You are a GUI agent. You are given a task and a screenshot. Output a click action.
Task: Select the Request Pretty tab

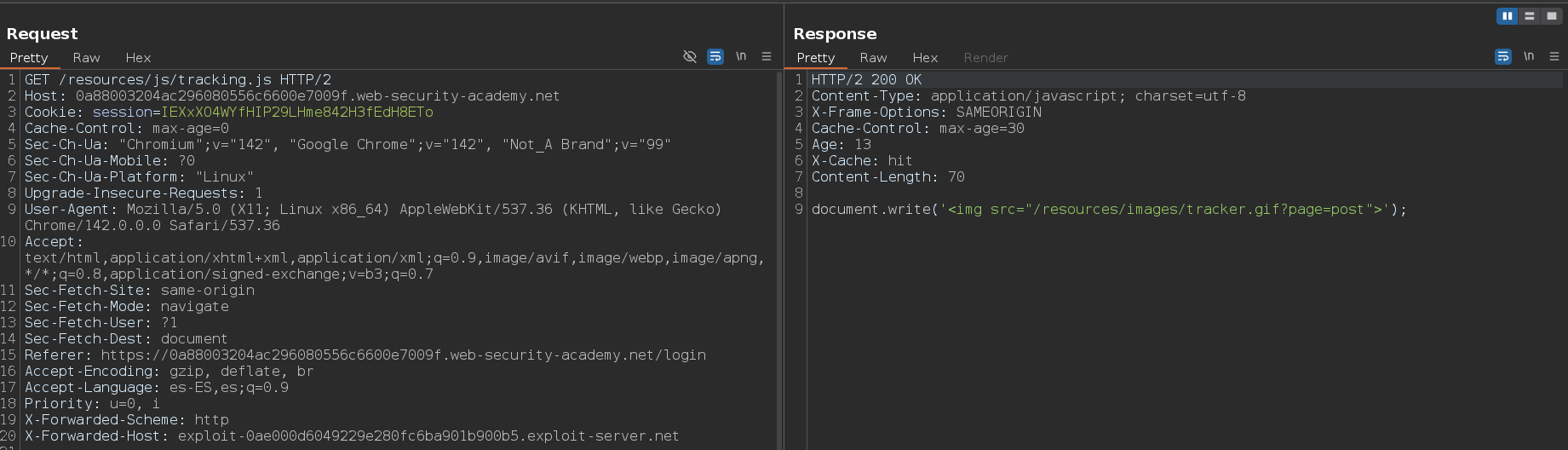(x=29, y=58)
